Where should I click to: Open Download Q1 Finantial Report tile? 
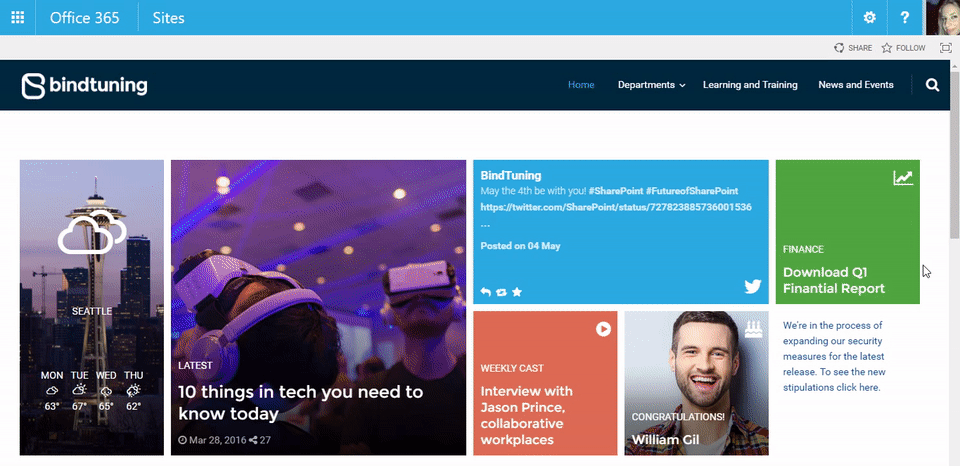[x=847, y=231]
